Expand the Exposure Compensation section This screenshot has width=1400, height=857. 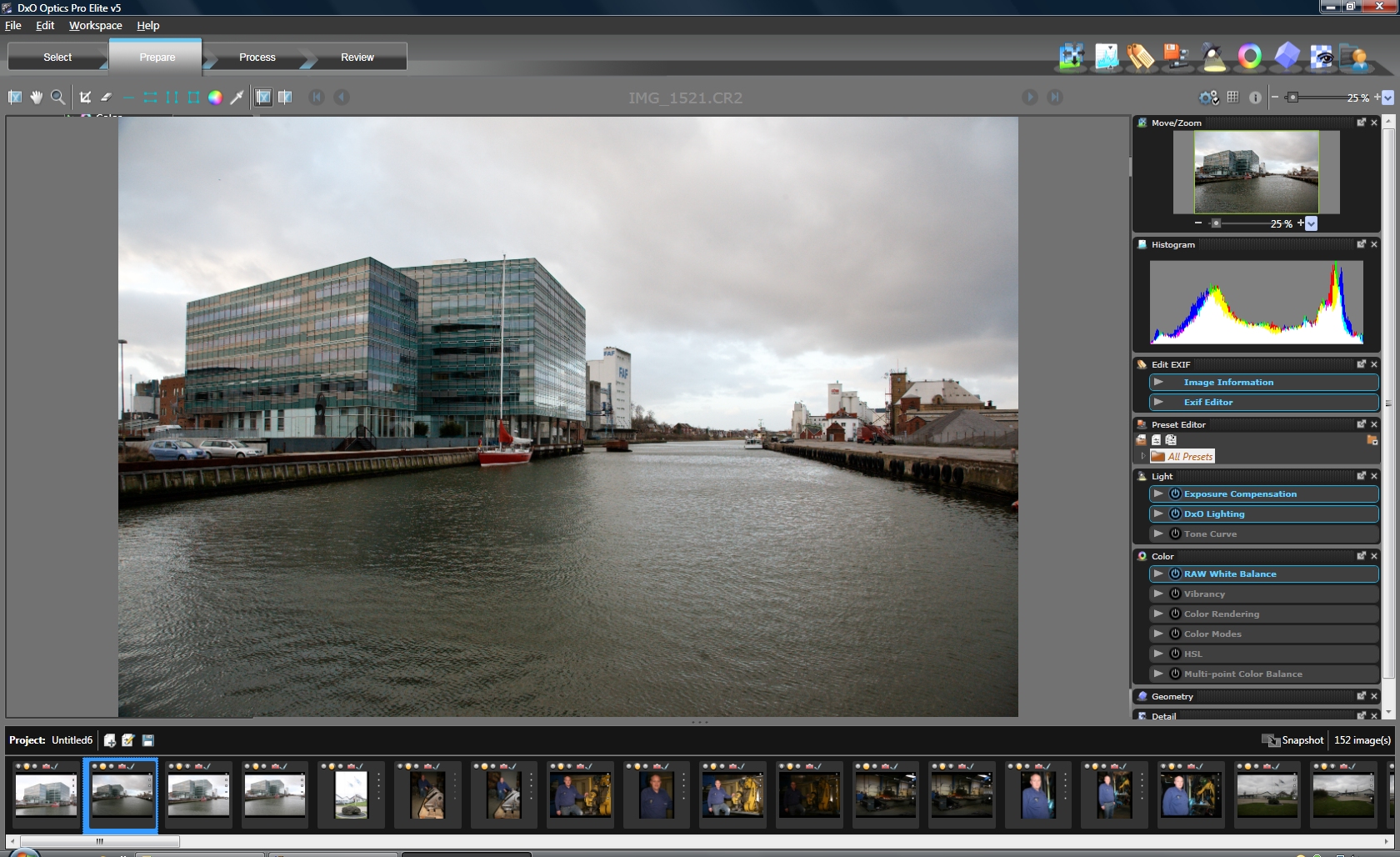pos(1158,494)
